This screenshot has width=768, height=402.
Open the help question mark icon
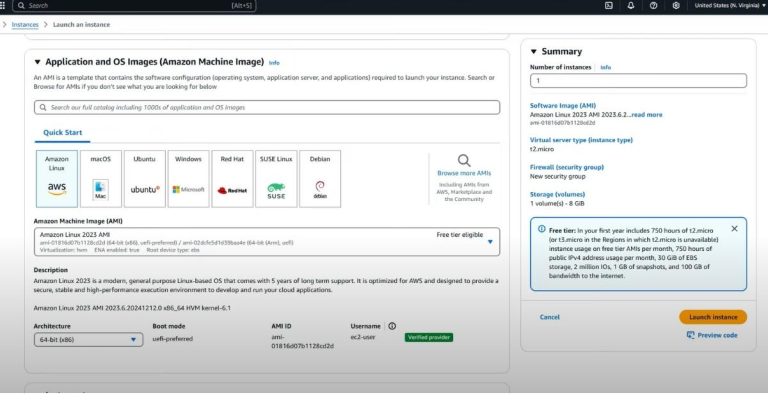point(653,5)
